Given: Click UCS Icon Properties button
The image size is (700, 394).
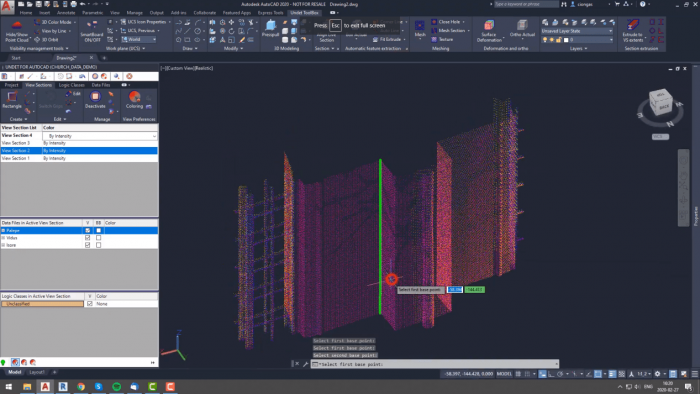Looking at the screenshot, I should 143,21.
